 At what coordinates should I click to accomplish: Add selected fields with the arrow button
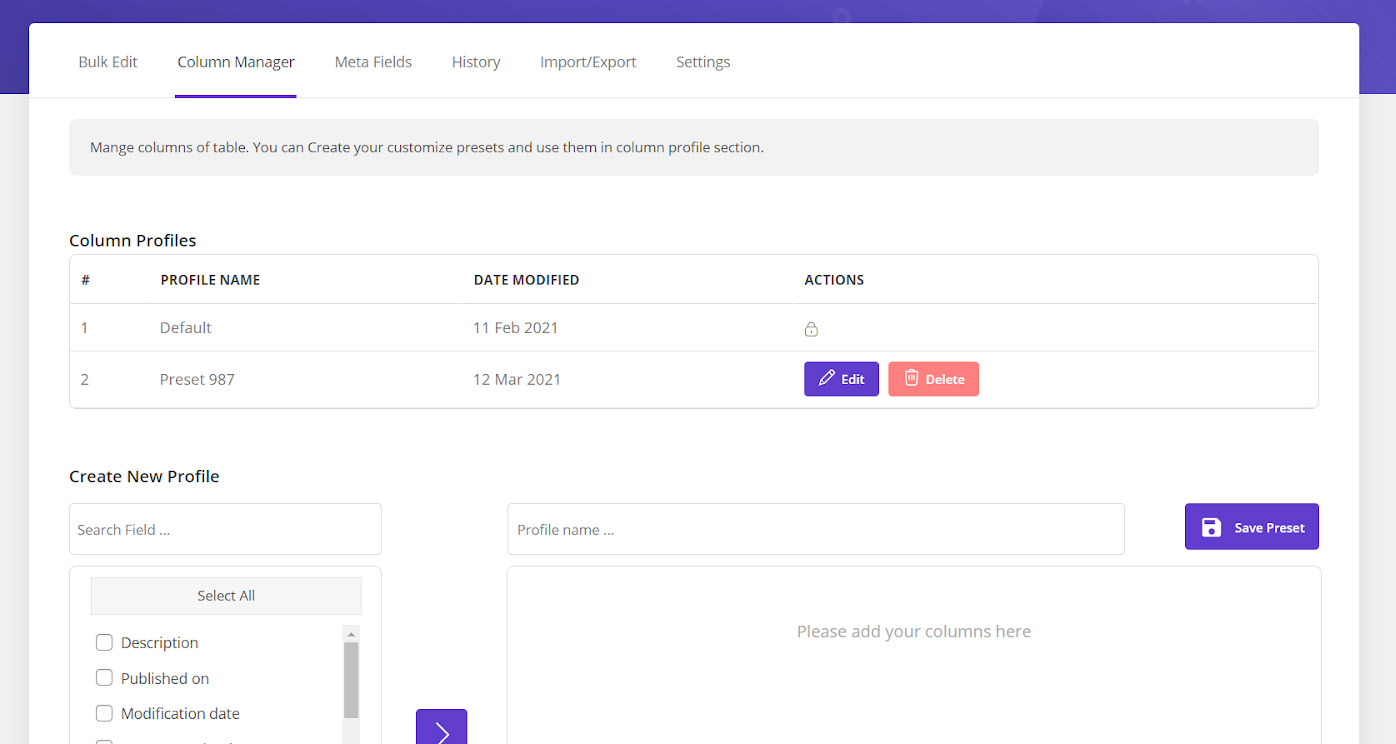coord(441,727)
